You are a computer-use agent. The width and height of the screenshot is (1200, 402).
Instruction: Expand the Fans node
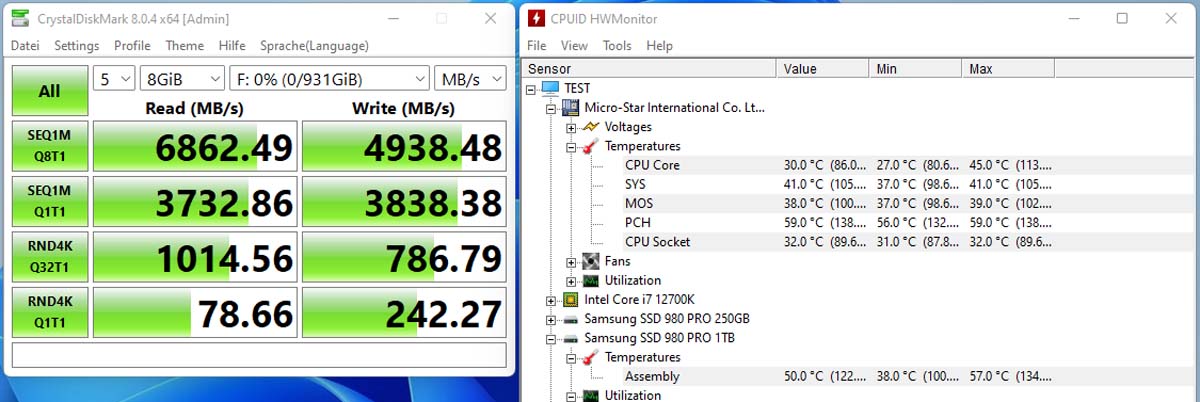[571, 261]
